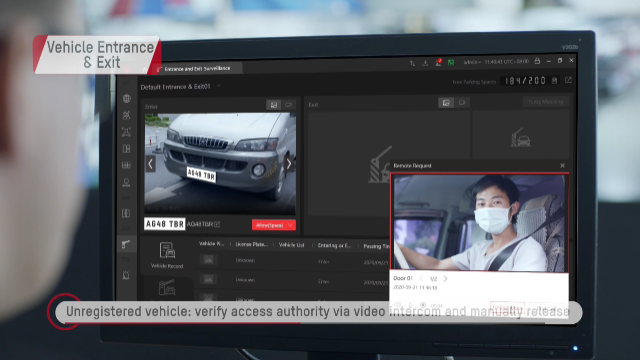Screen dimensions: 640x360
Task: Go to next Remote Request page
Action: point(445,279)
